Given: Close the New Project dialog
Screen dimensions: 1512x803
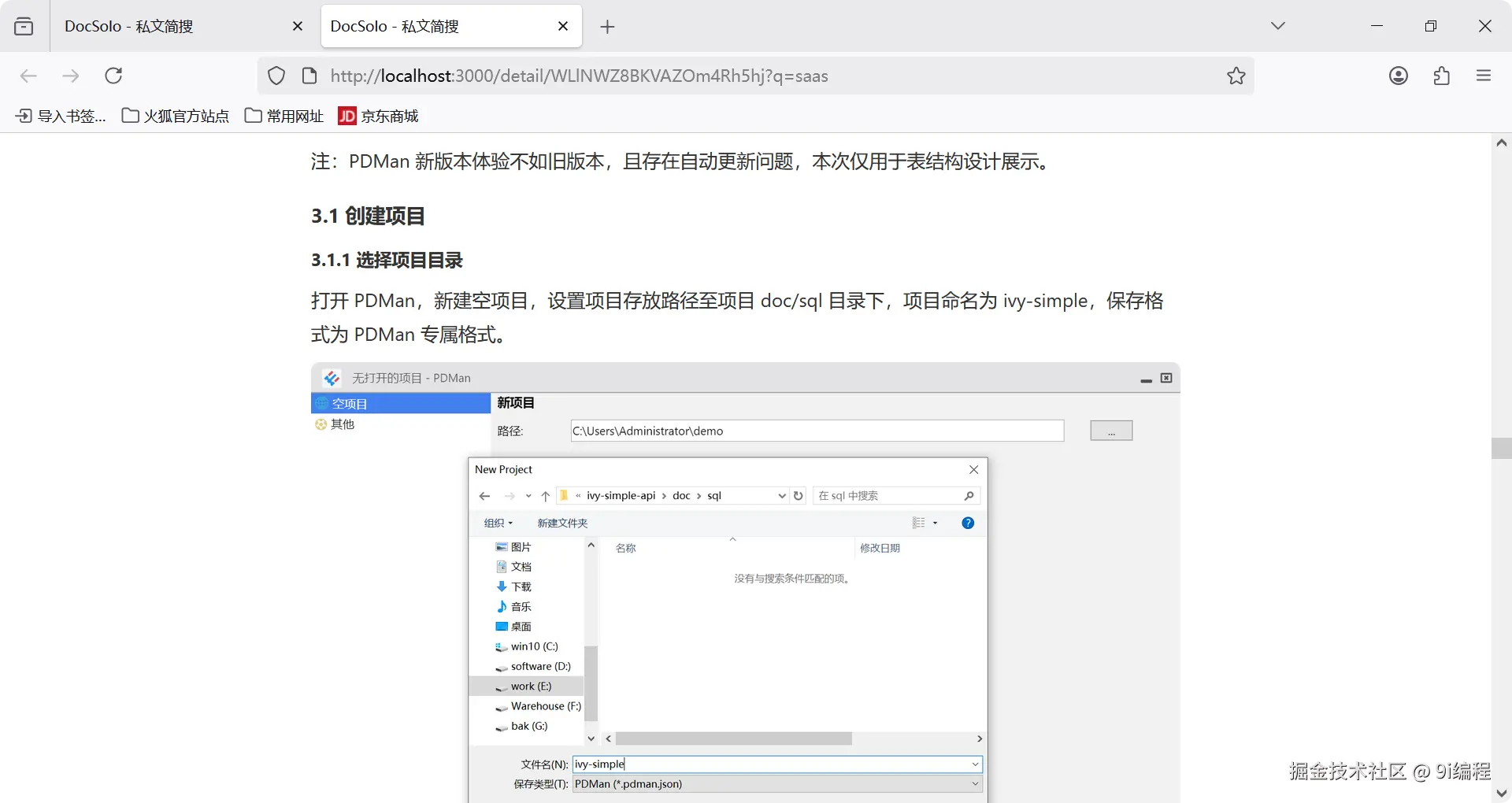Looking at the screenshot, I should point(974,469).
